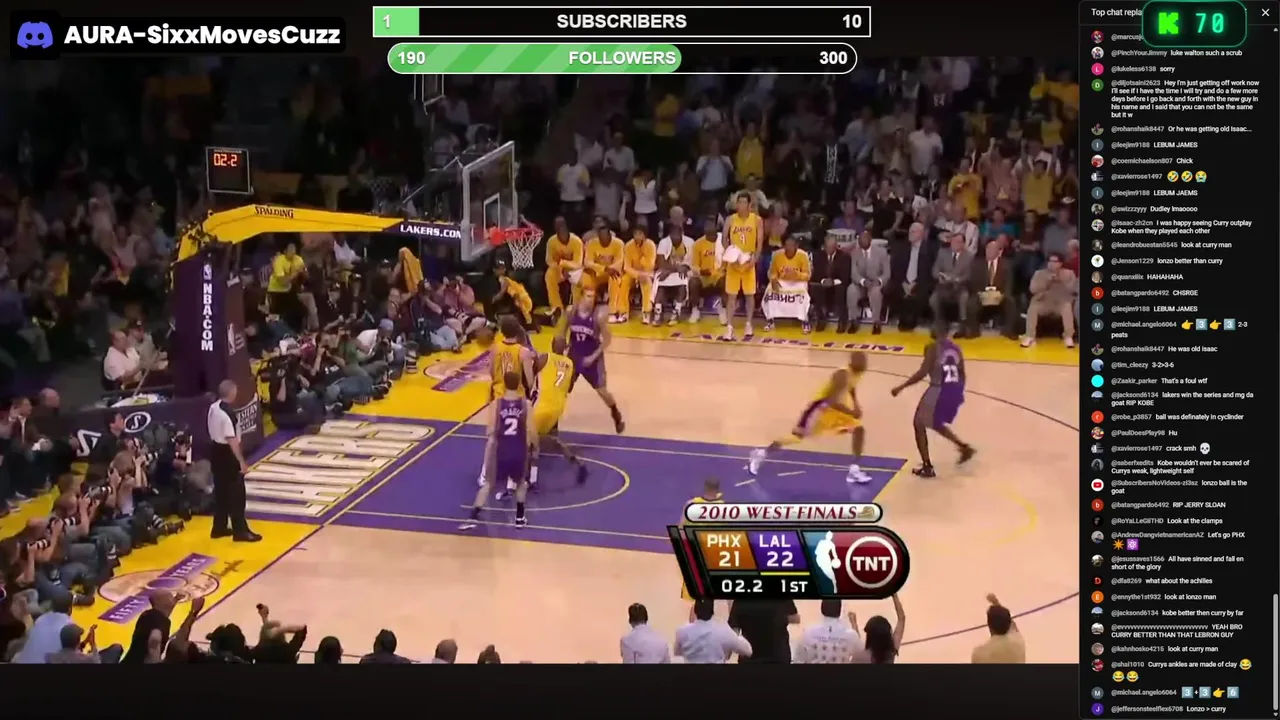Click avatar of @RoYaLLeGiiTHD
The image size is (1280, 720).
point(1097,521)
